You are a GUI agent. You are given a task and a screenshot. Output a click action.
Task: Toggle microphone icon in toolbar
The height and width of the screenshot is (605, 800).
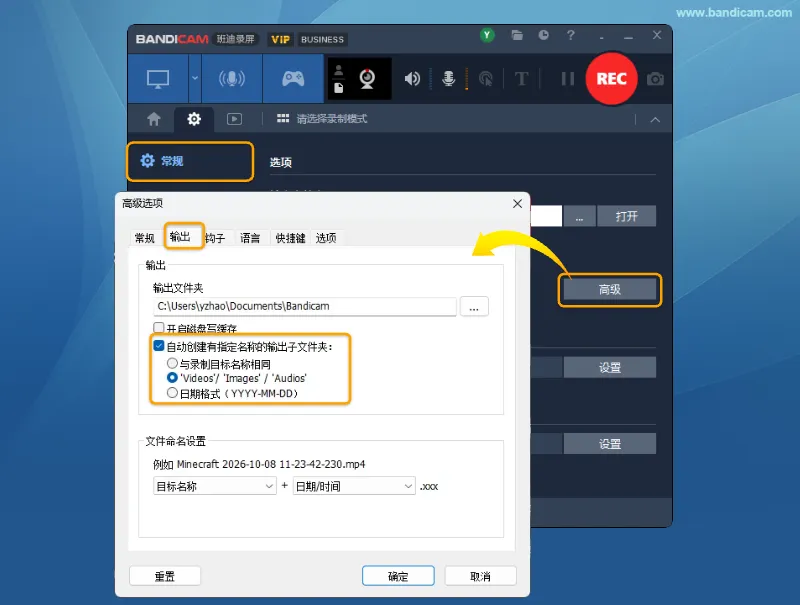(448, 79)
